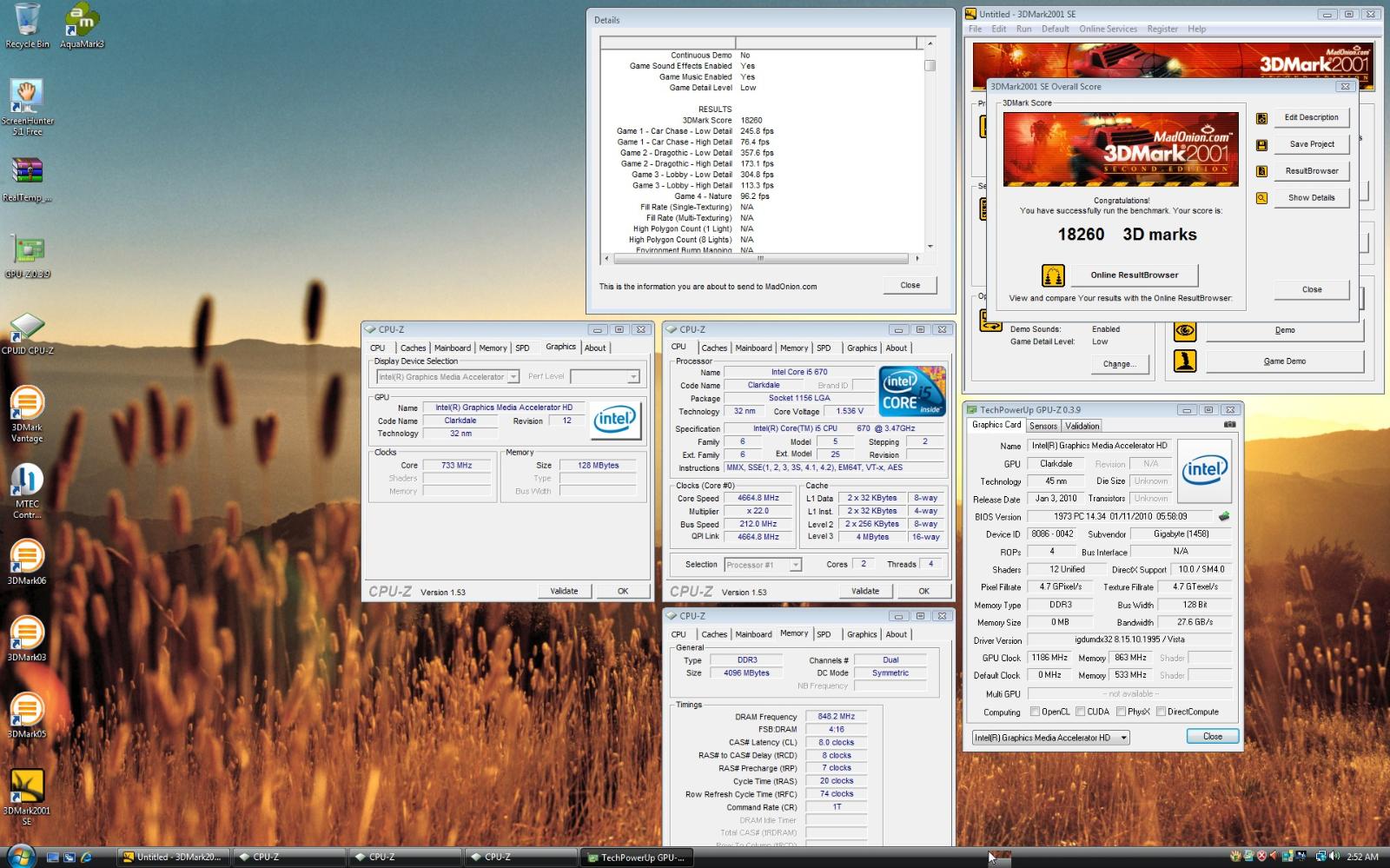Open Caches tab in the Core i5 CPU-Z window
The image size is (1390, 868).
point(714,348)
